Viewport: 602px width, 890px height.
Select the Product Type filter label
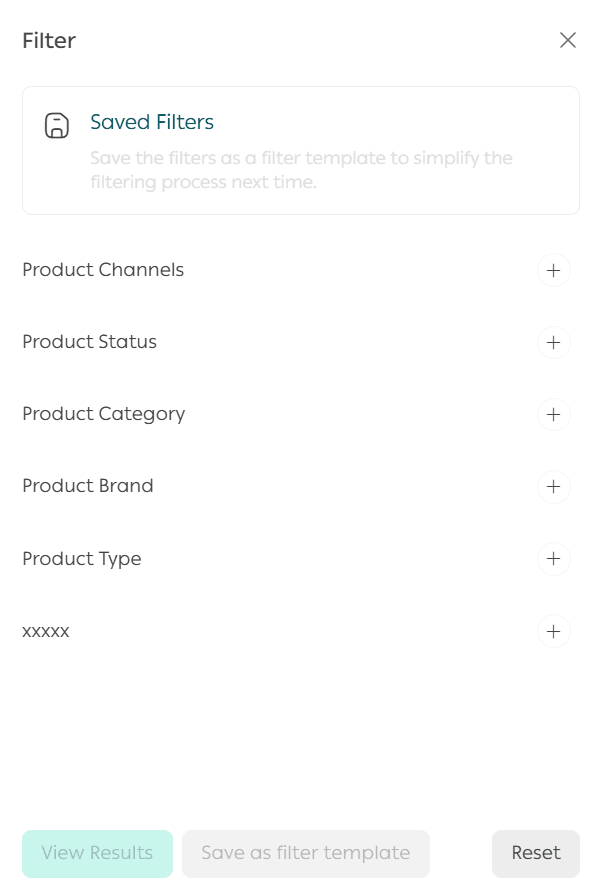click(x=82, y=559)
